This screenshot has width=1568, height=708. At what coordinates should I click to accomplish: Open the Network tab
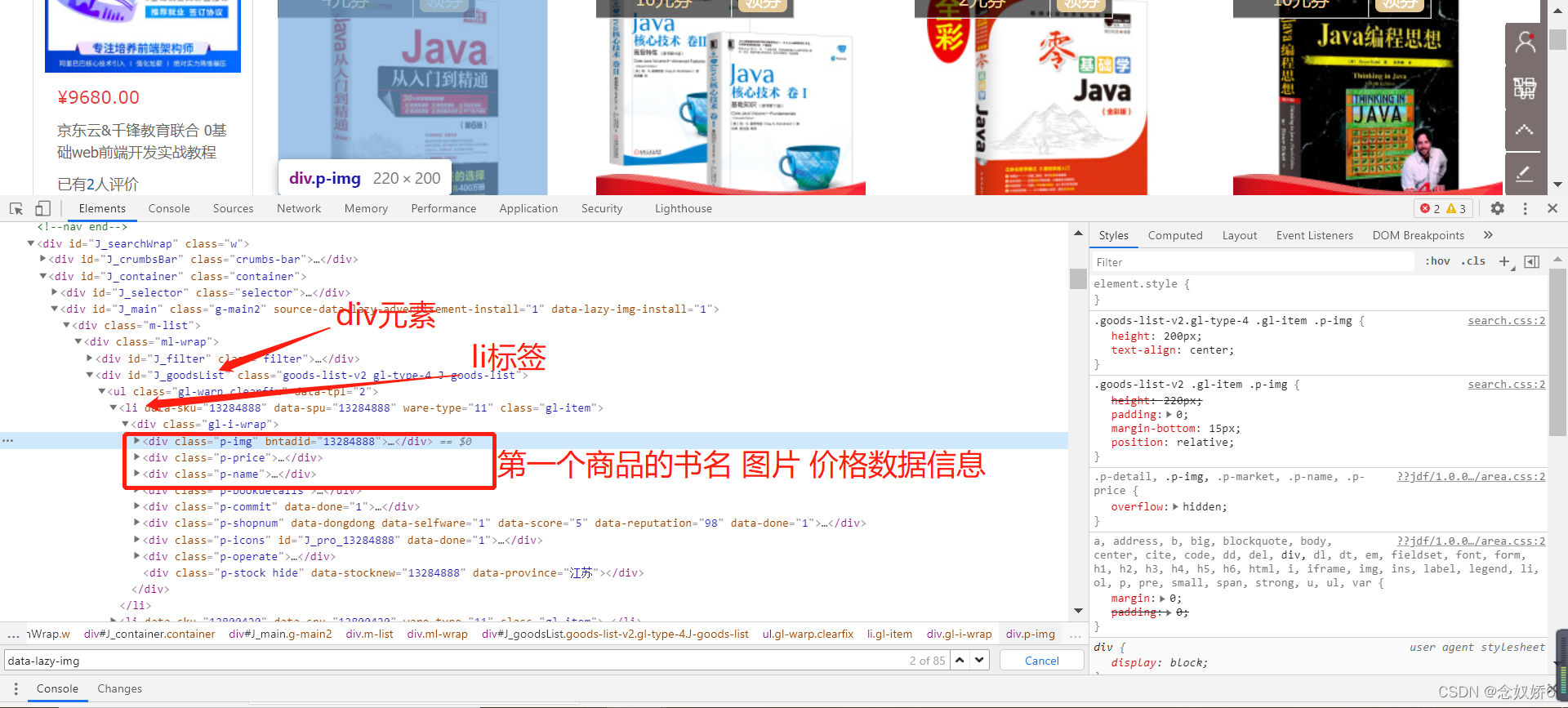(299, 208)
